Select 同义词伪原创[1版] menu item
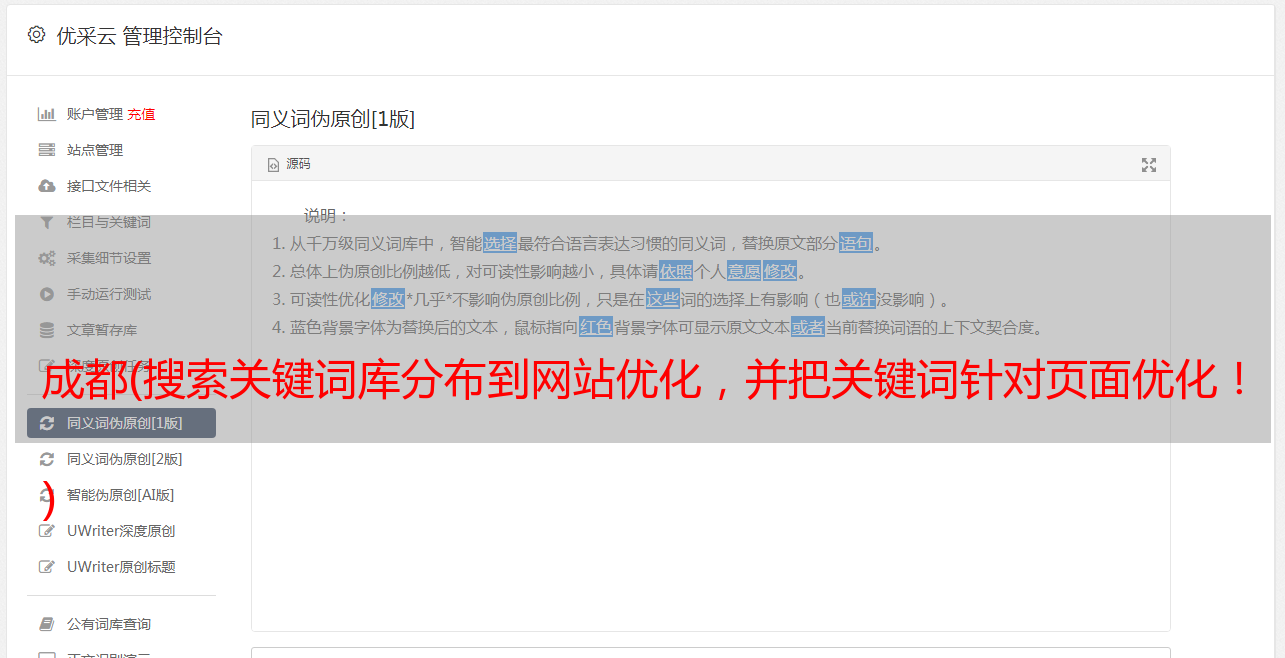 (121, 423)
